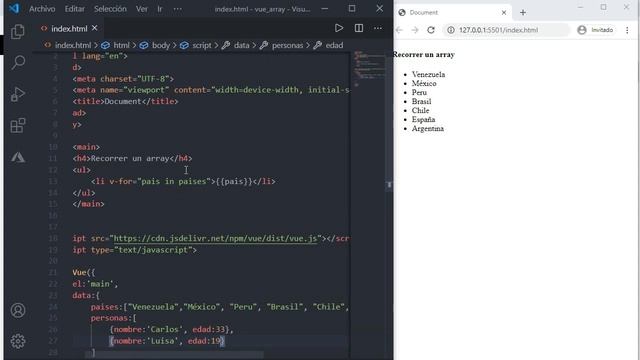The image size is (640, 360).
Task: Click España in the browser list
Action: click(x=423, y=119)
